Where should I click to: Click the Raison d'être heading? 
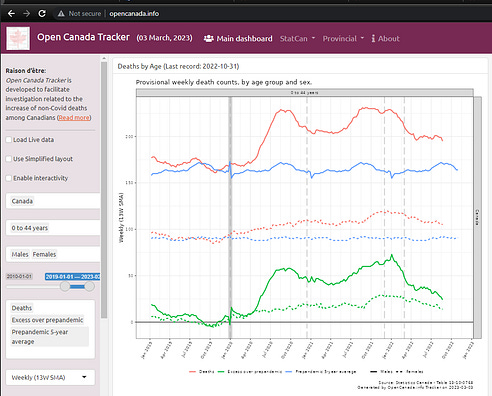tap(26, 71)
